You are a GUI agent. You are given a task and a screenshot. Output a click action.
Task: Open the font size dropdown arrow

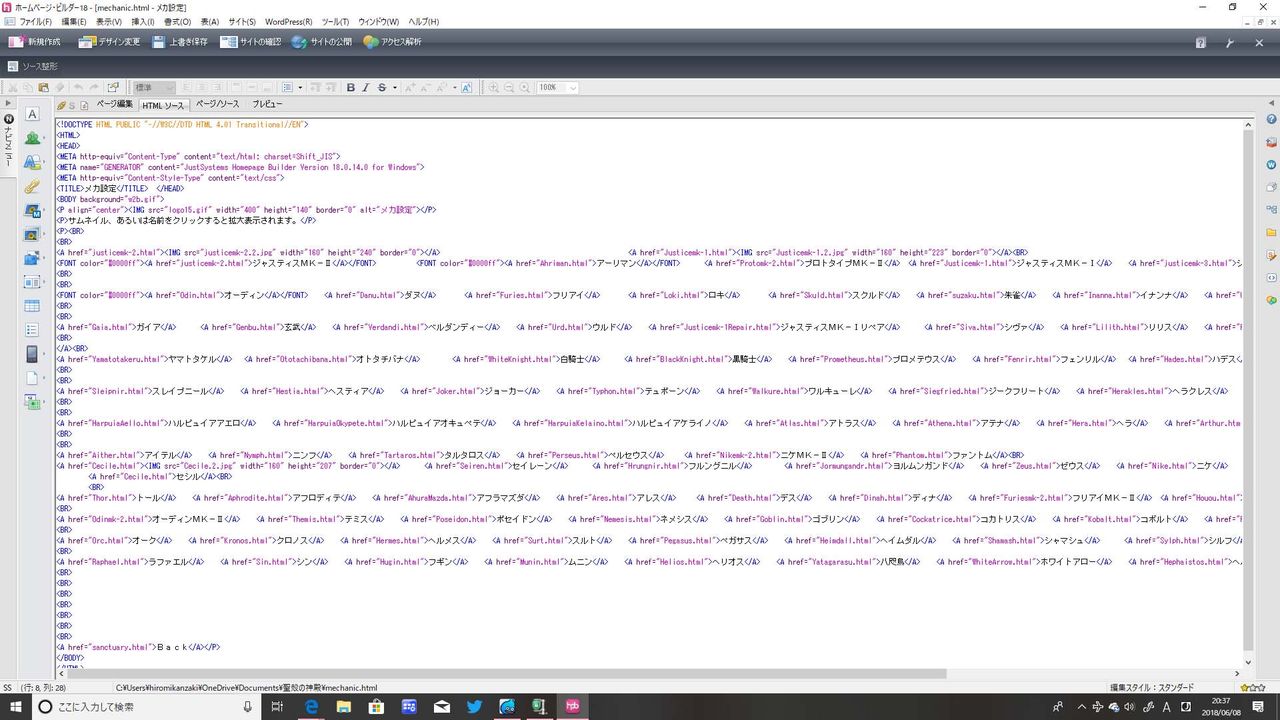(x=454, y=88)
